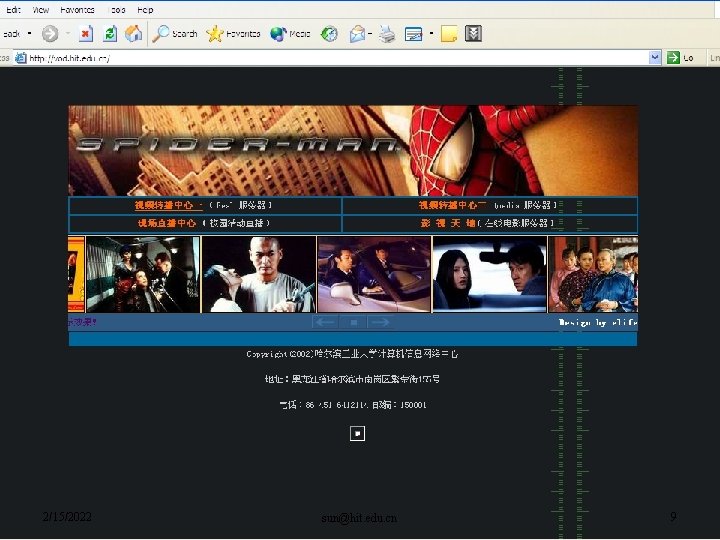The width and height of the screenshot is (720, 540).
Task: Click the Stop loading icon
Action: point(86,34)
